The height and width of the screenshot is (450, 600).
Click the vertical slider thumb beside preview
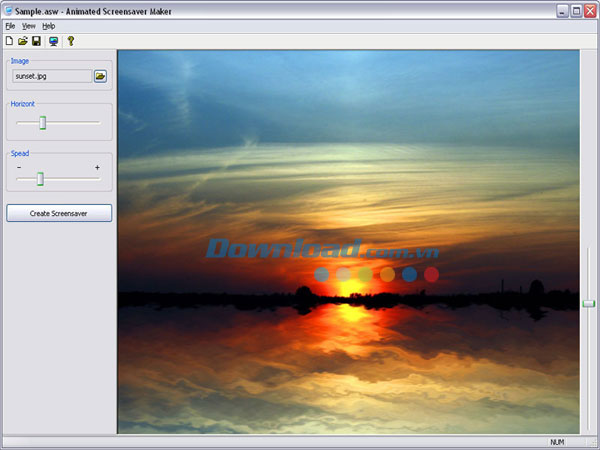tap(589, 303)
